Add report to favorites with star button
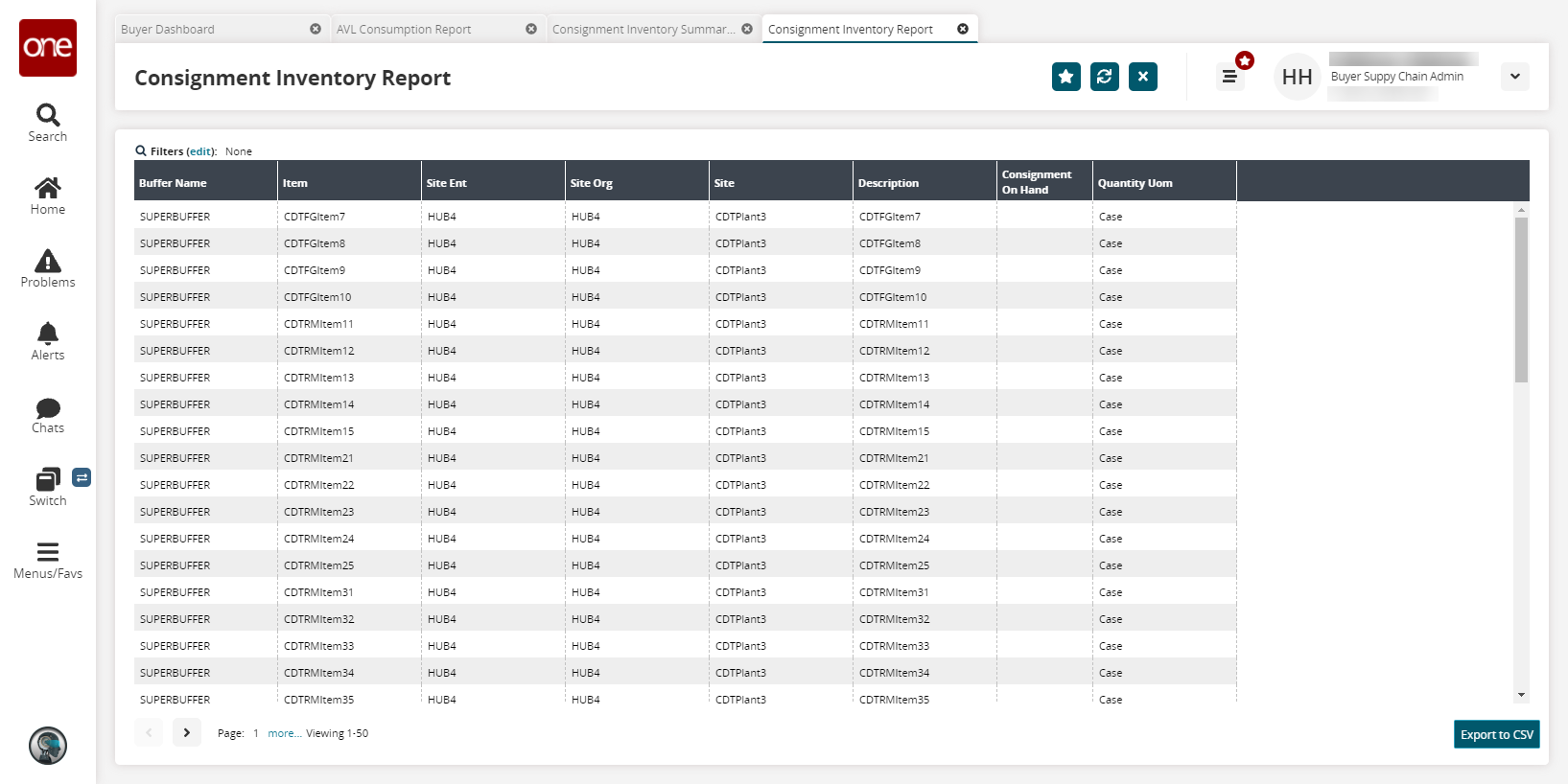This screenshot has width=1568, height=784. [1065, 77]
